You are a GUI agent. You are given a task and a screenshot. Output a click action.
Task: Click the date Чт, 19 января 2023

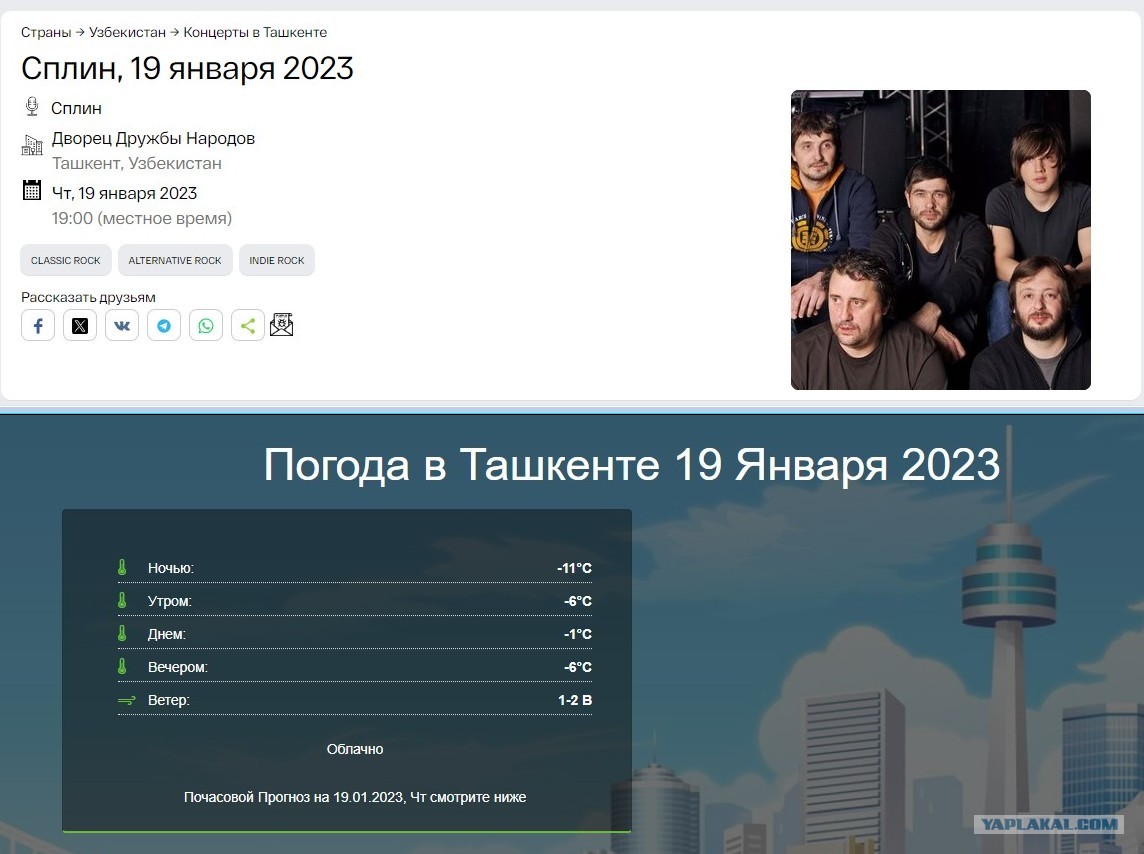(125, 193)
